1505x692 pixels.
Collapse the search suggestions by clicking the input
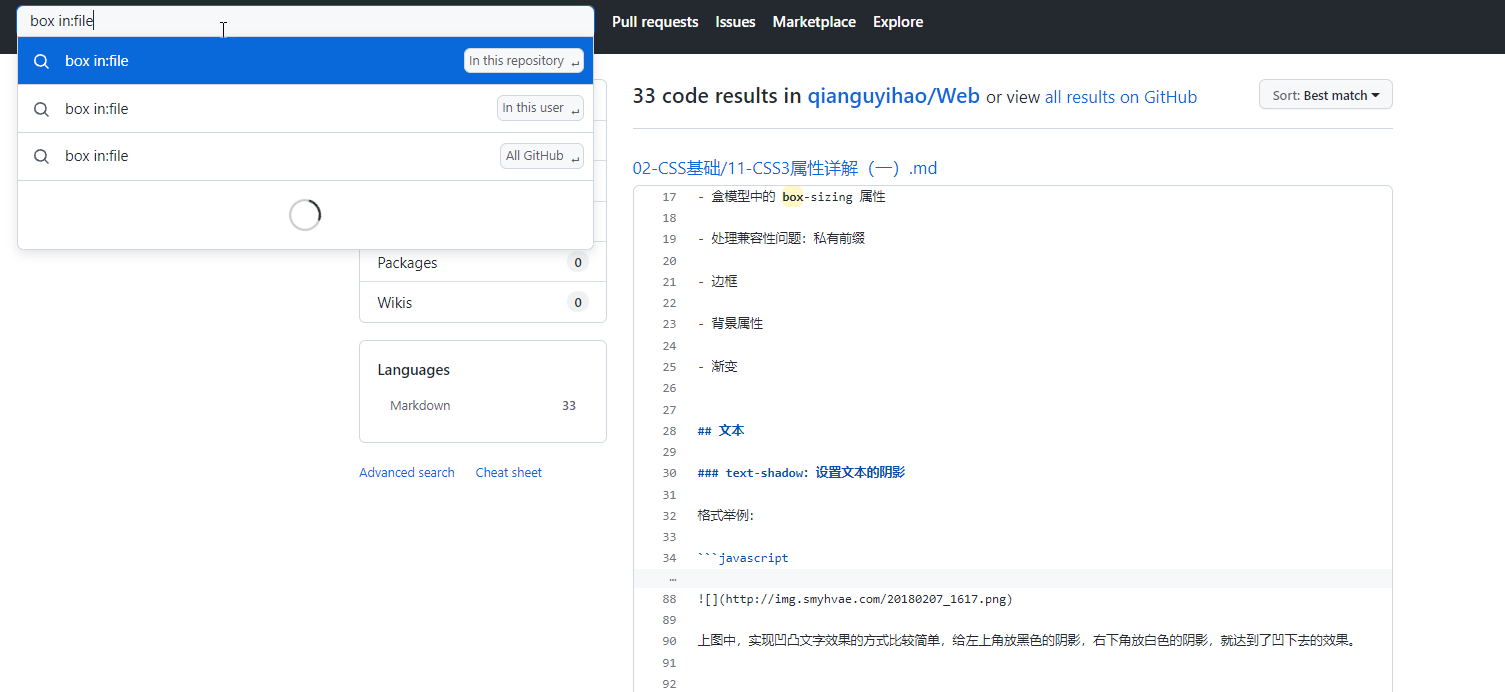click(x=300, y=20)
